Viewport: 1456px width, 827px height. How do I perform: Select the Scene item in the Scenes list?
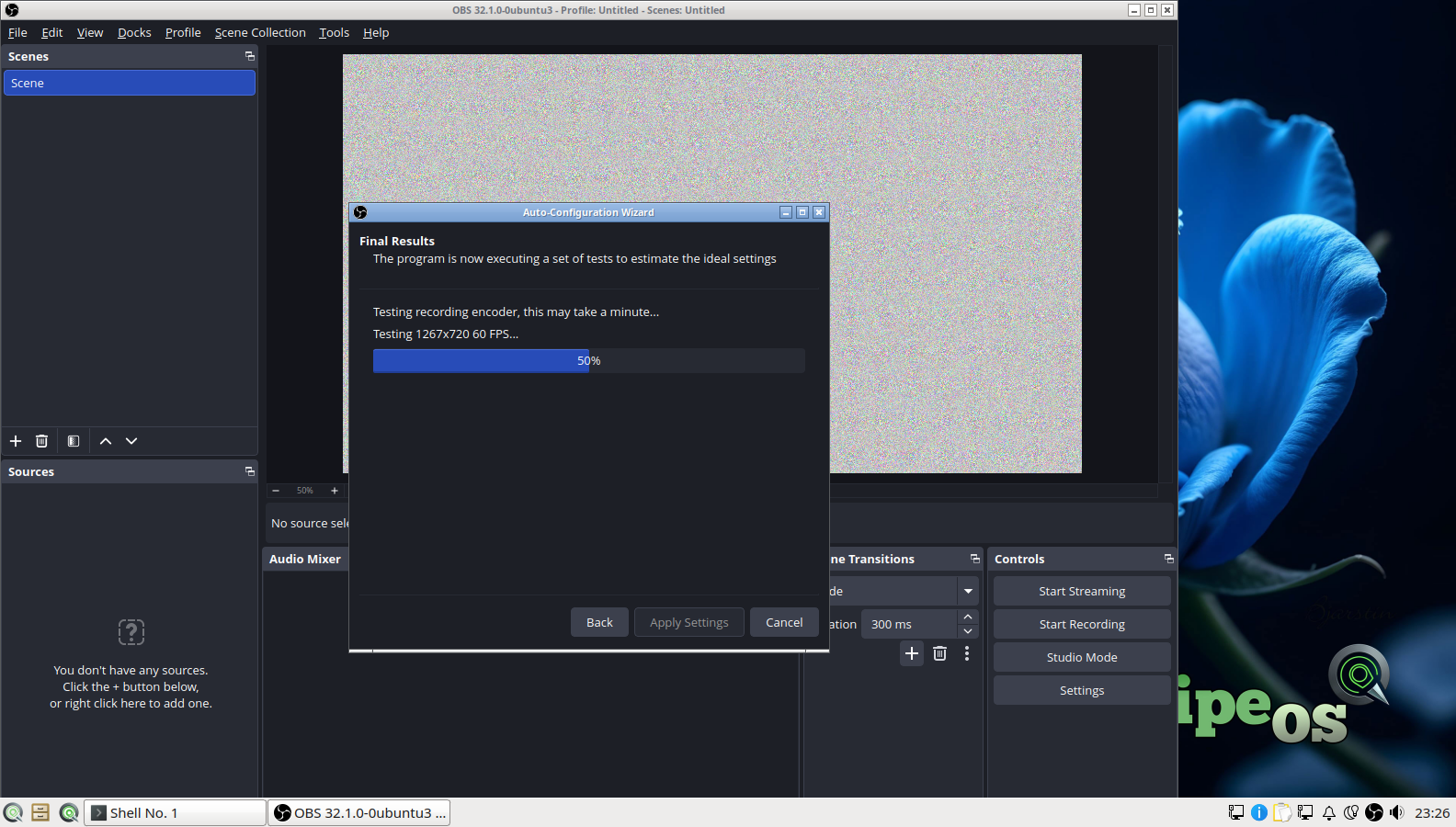(x=130, y=83)
